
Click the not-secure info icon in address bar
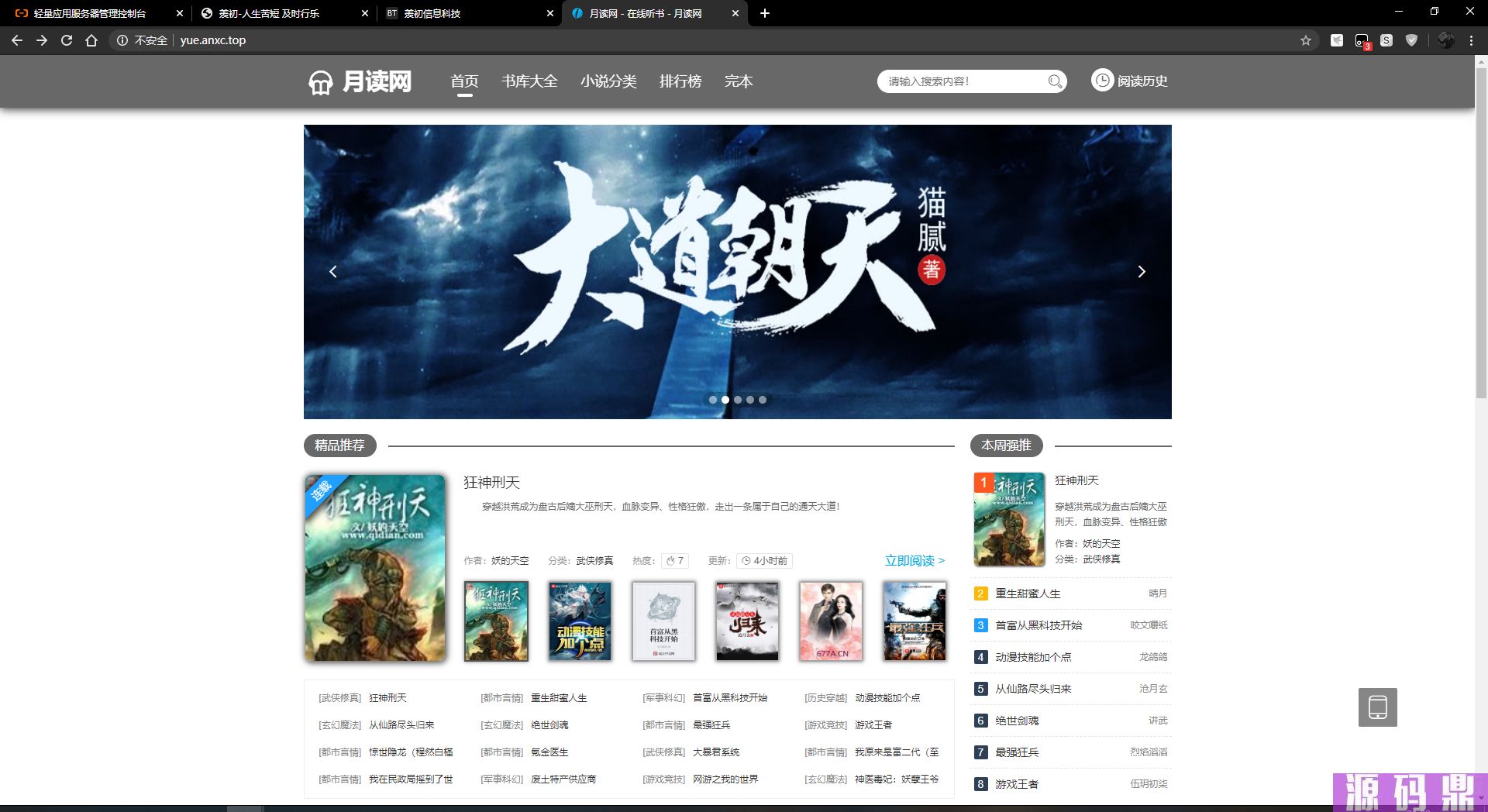[122, 40]
